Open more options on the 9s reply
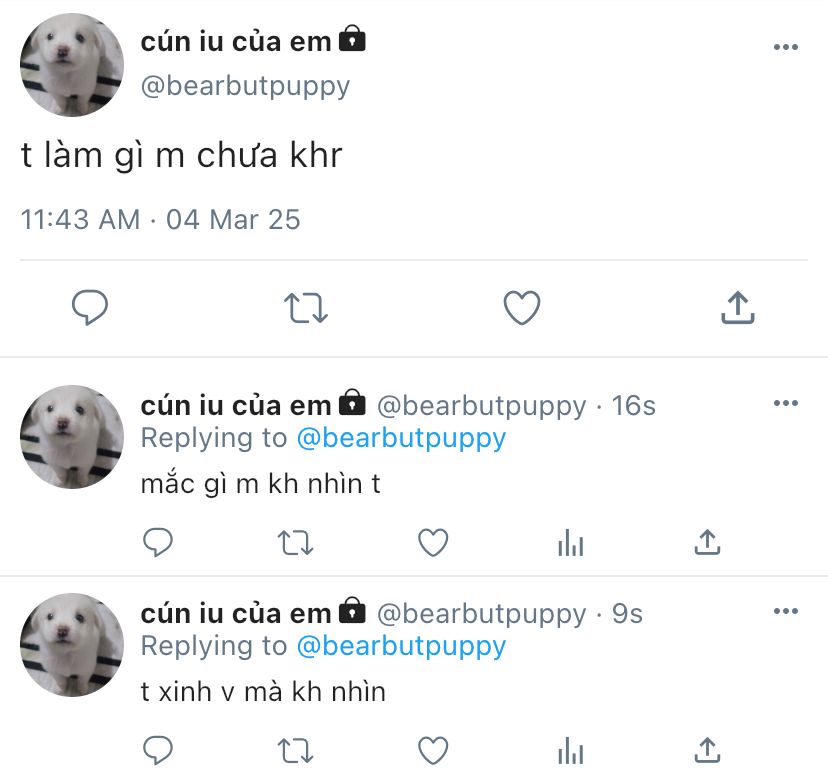This screenshot has height=782, width=828. 786,611
